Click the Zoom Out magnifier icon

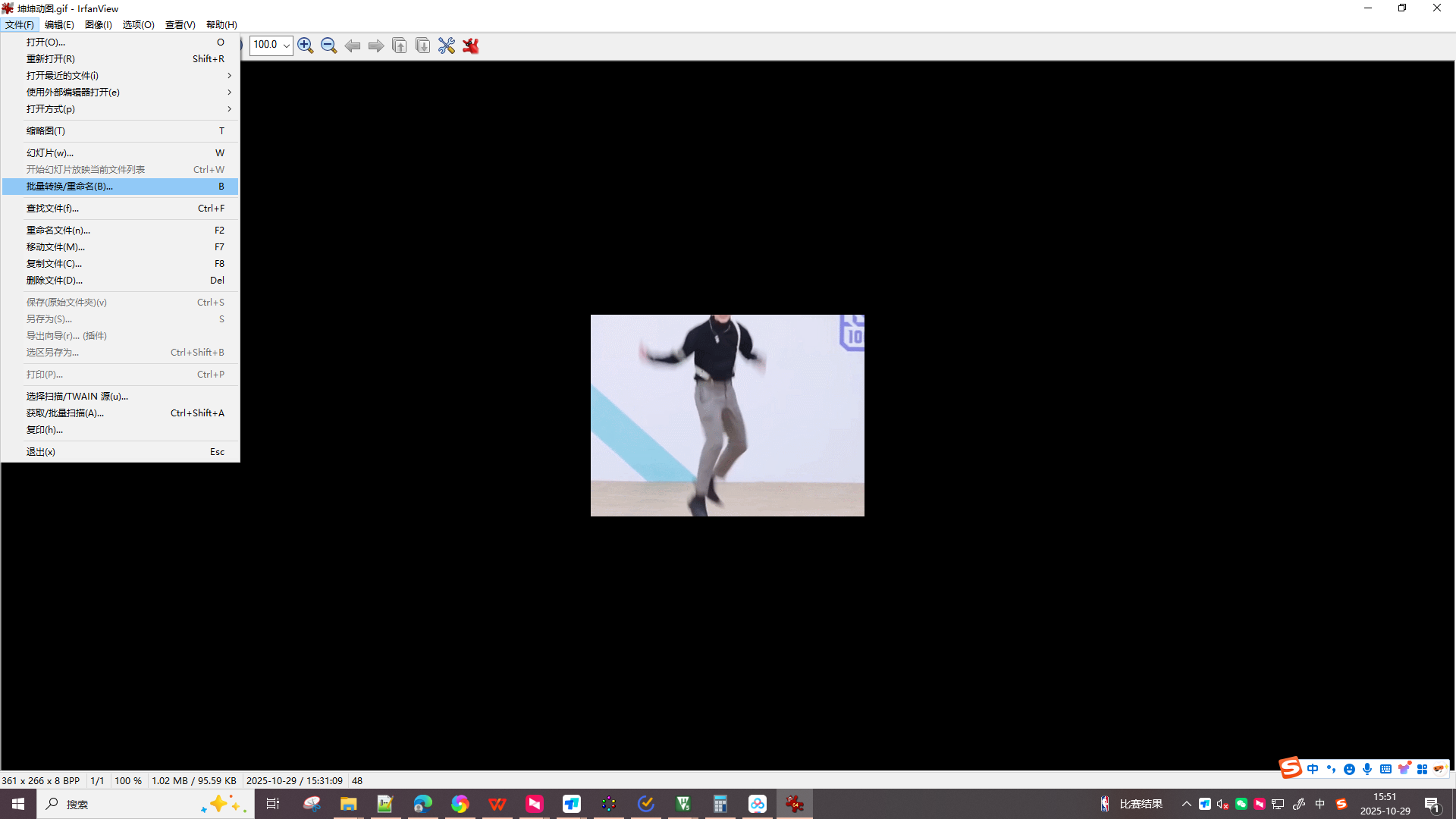(328, 45)
